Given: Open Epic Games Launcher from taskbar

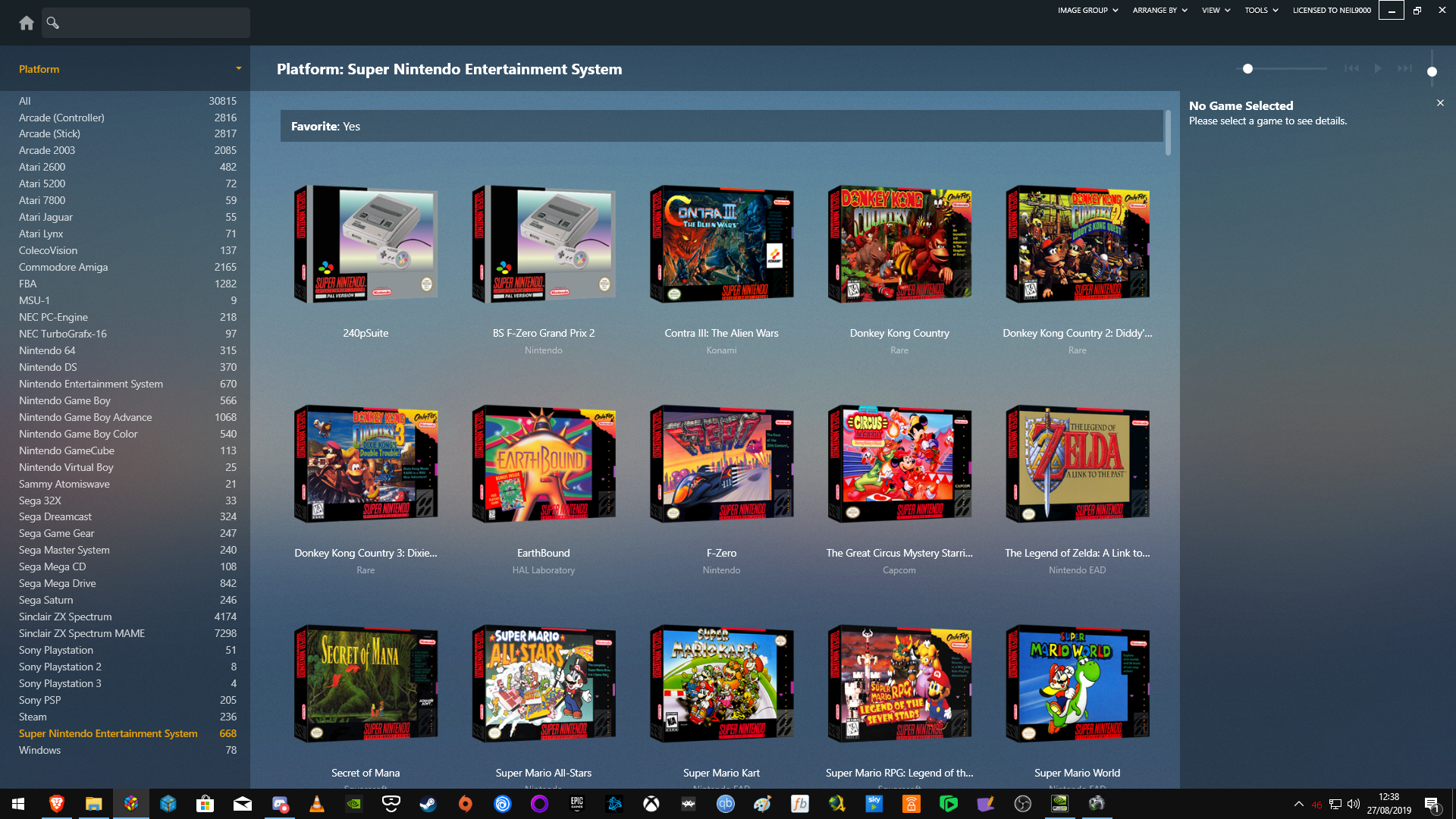Looking at the screenshot, I should click(577, 804).
